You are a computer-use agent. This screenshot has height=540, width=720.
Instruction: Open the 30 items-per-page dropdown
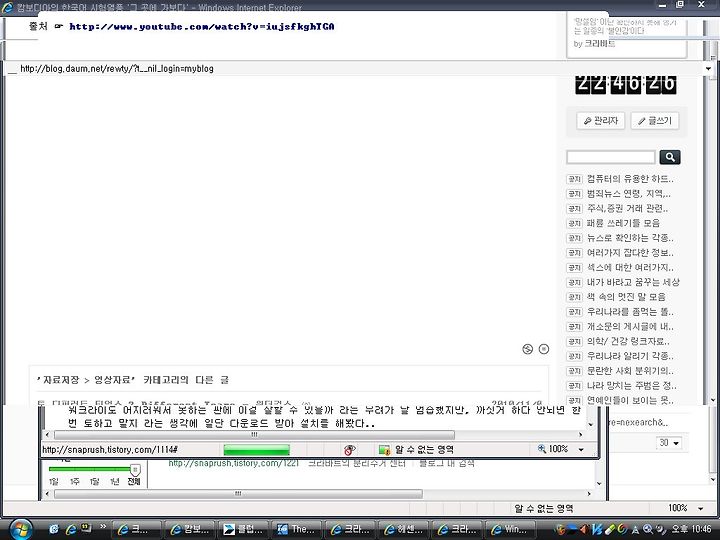(x=669, y=443)
